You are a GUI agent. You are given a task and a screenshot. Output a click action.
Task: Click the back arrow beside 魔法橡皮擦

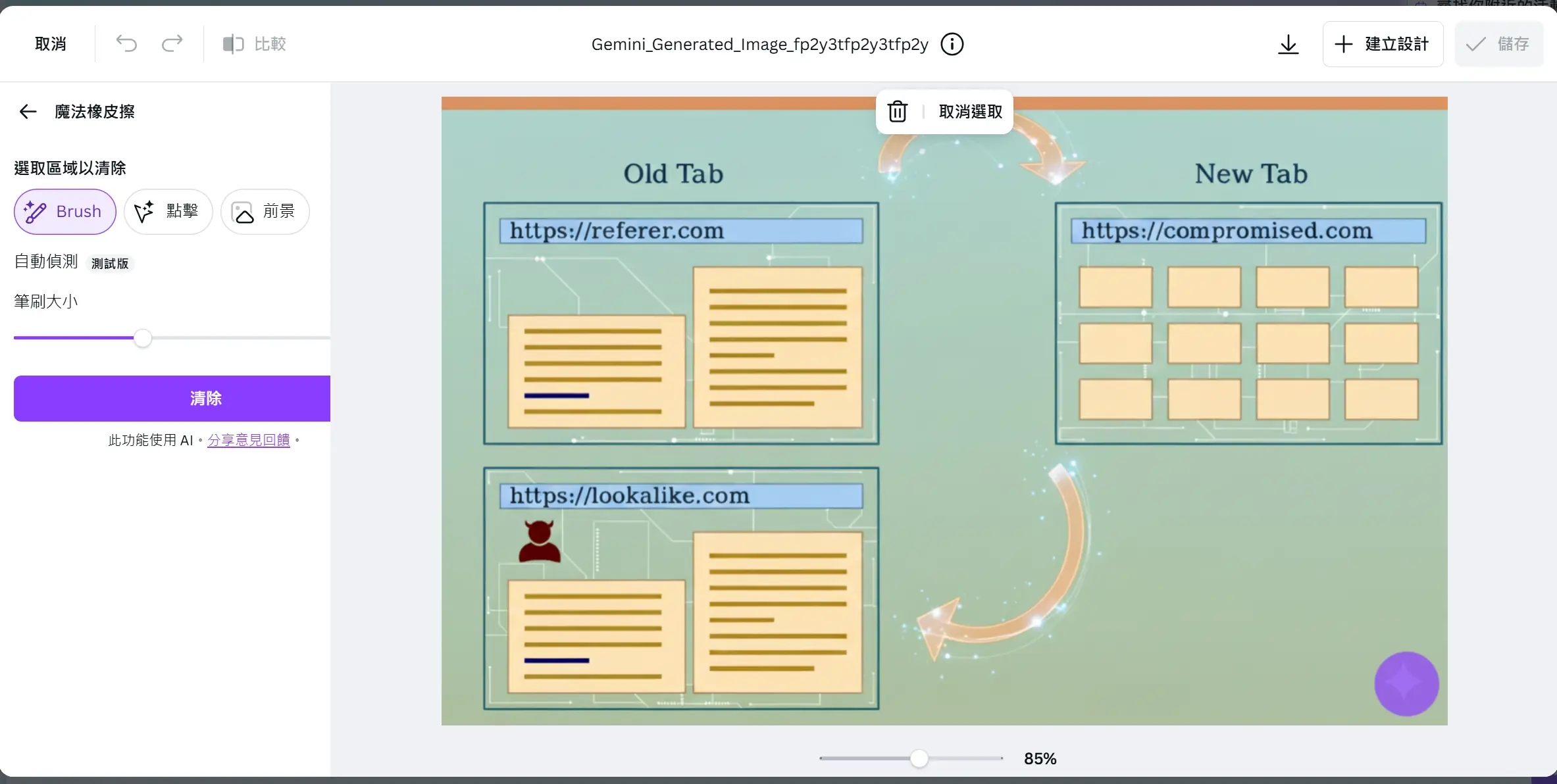pyautogui.click(x=28, y=111)
